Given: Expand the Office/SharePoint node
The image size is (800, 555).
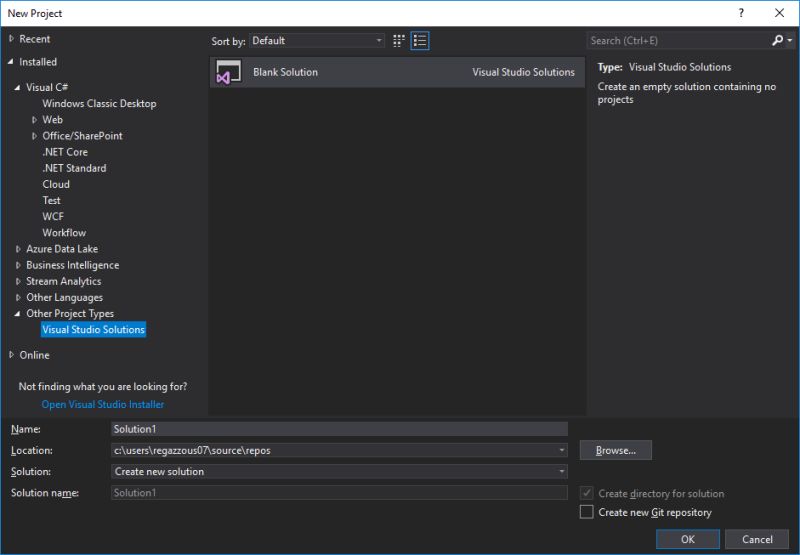Looking at the screenshot, I should (x=34, y=136).
